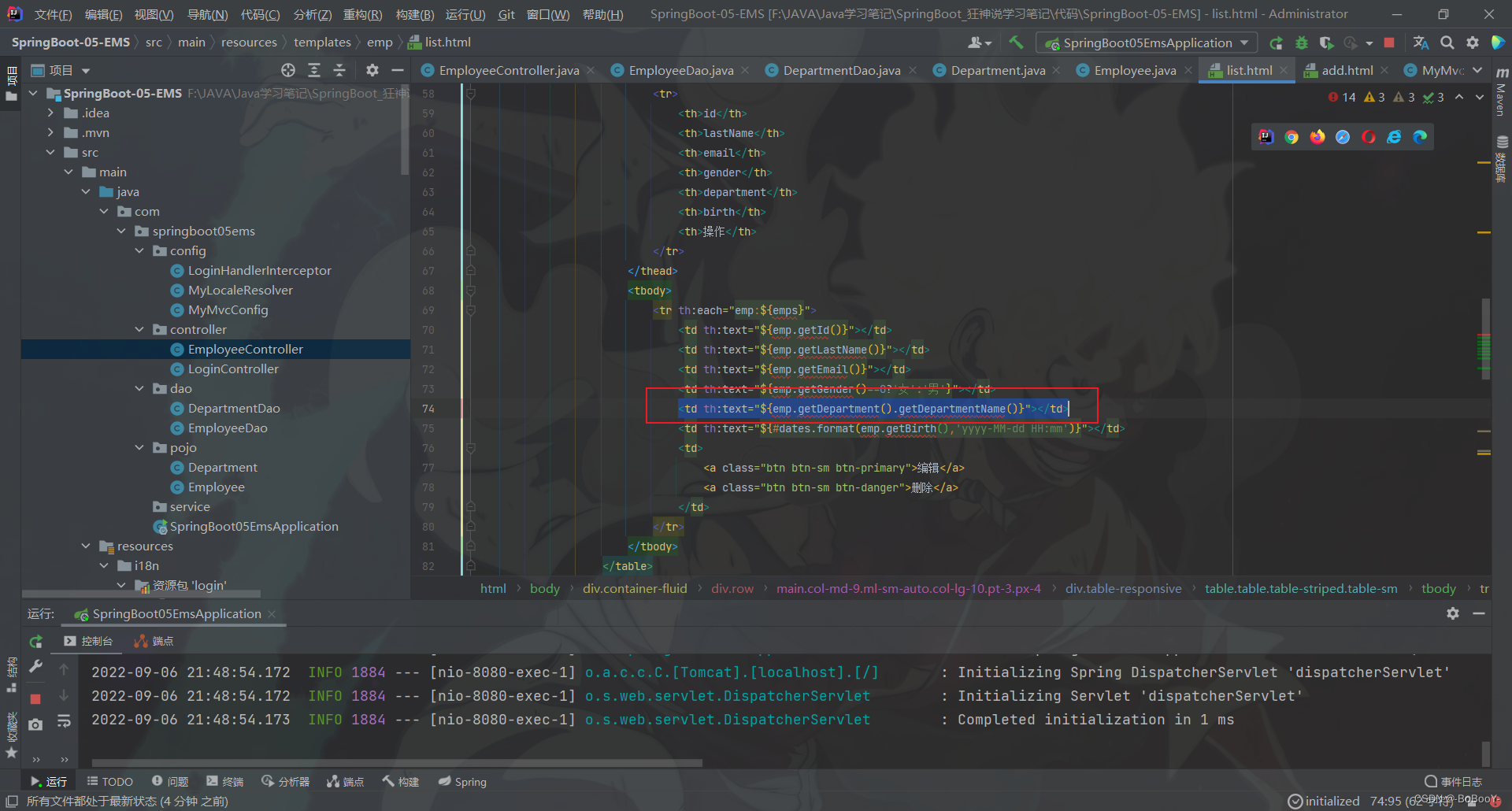The height and width of the screenshot is (811, 1512).
Task: Run the application with green rerun icon
Action: [1277, 43]
